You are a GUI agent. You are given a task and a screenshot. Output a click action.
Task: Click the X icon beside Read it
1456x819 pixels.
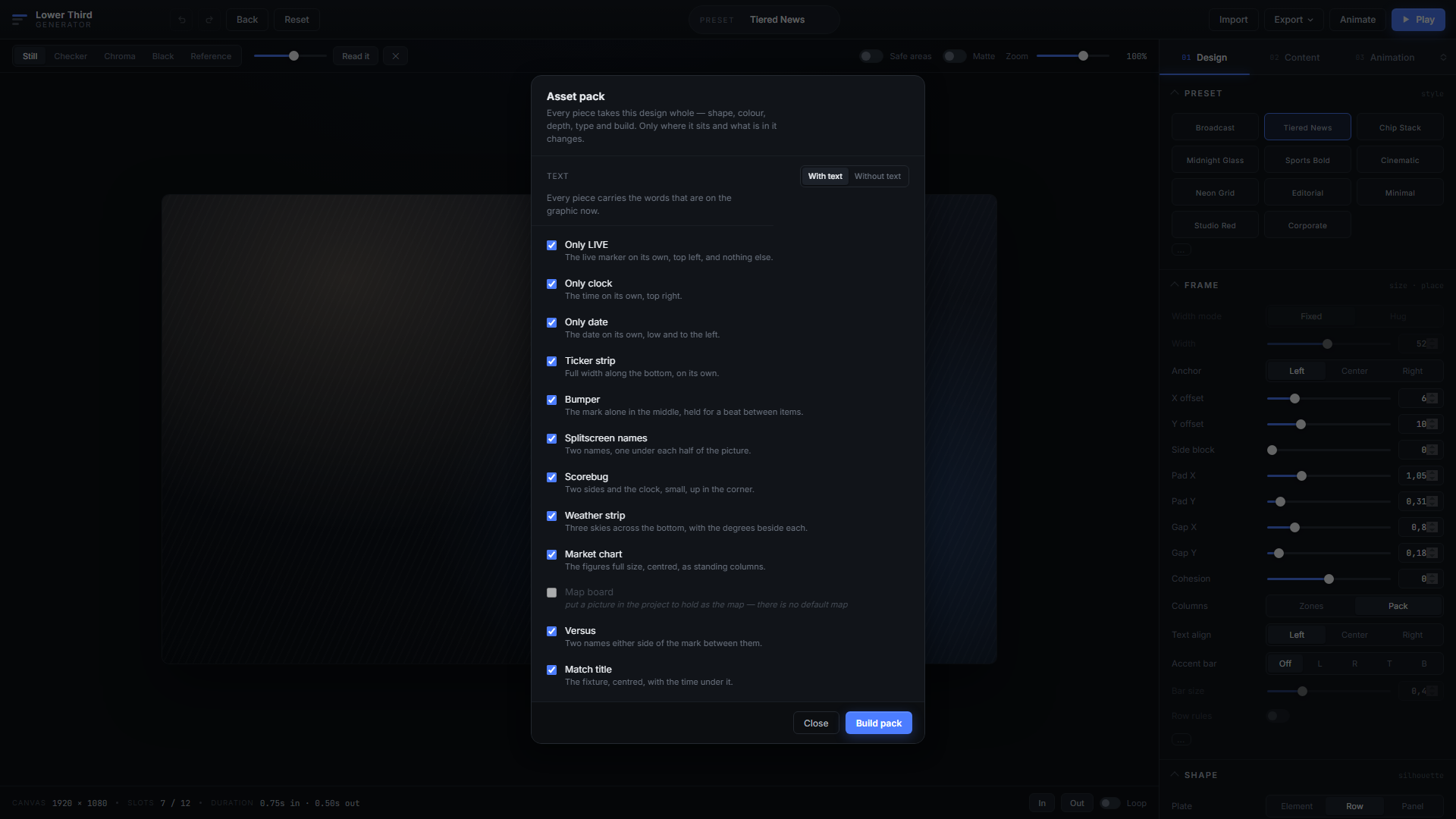click(x=395, y=56)
